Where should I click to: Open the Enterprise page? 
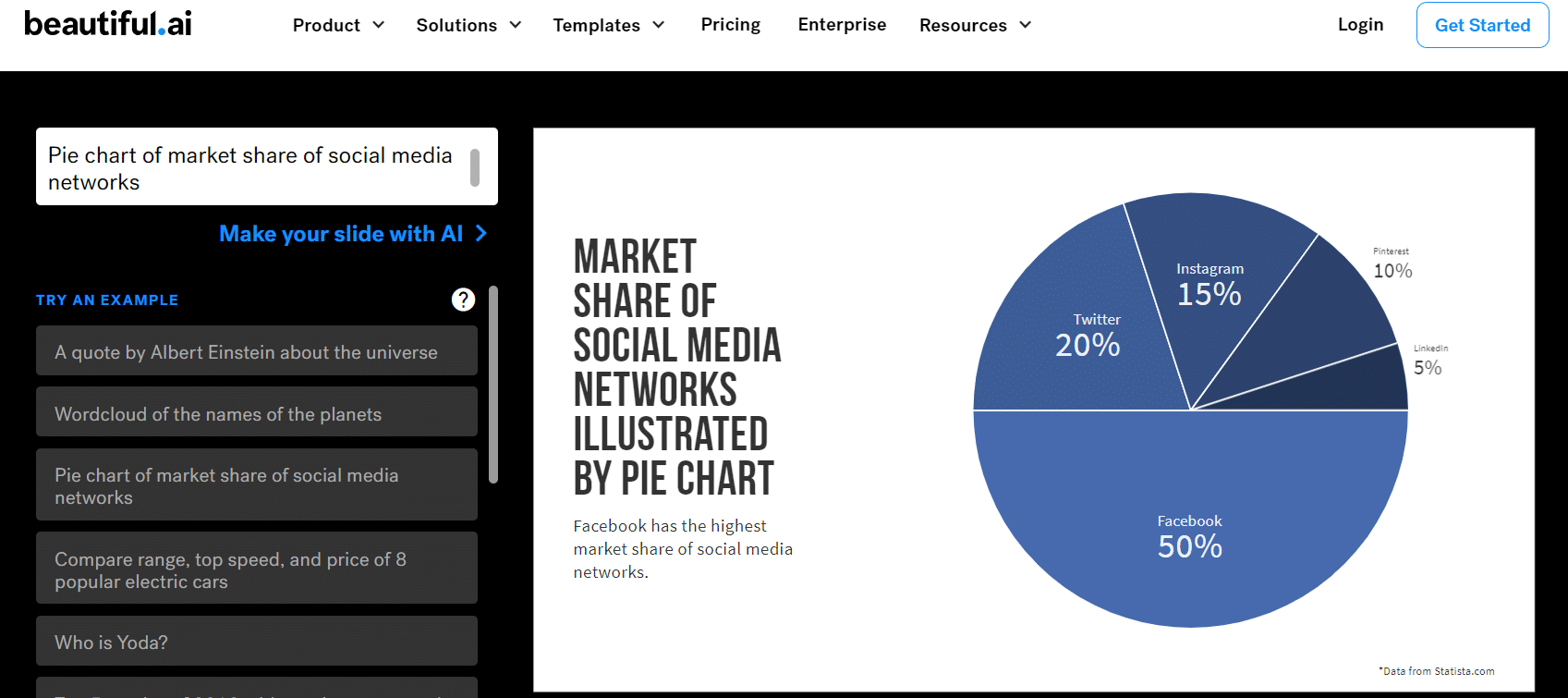842,25
